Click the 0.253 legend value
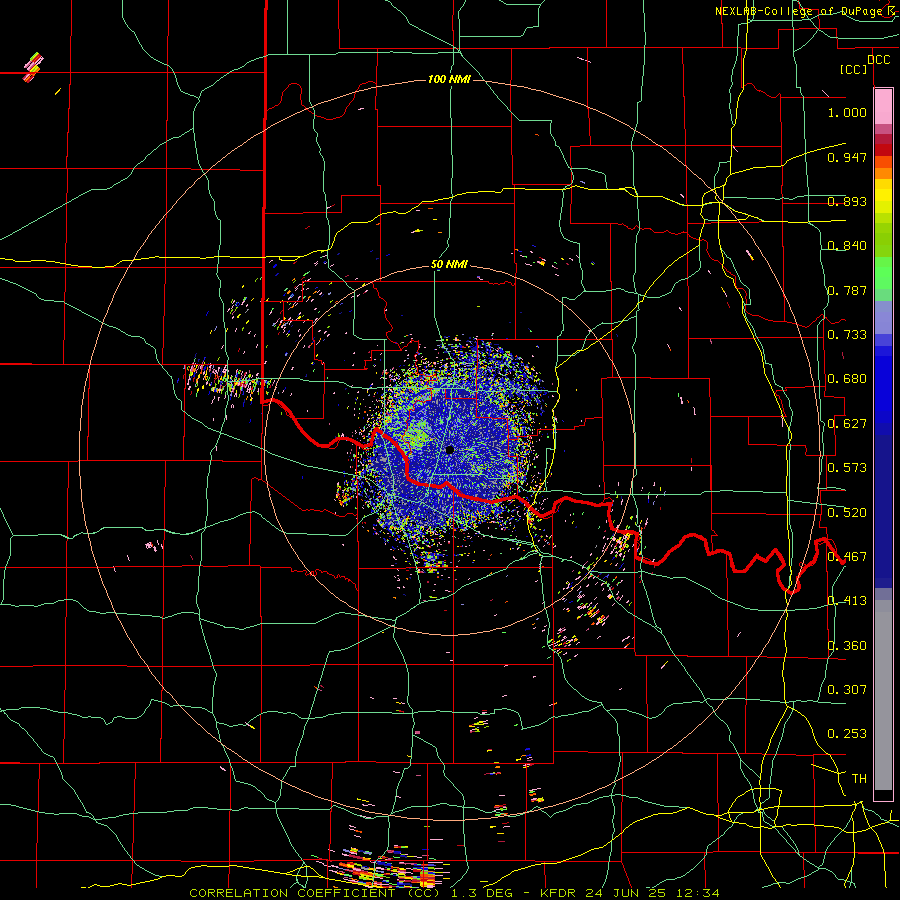900x900 pixels. click(847, 734)
